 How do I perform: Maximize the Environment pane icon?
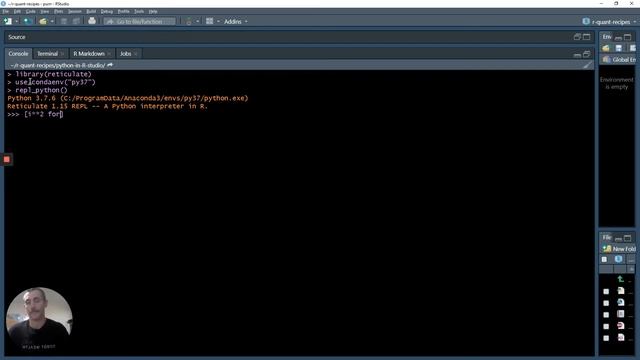point(628,37)
